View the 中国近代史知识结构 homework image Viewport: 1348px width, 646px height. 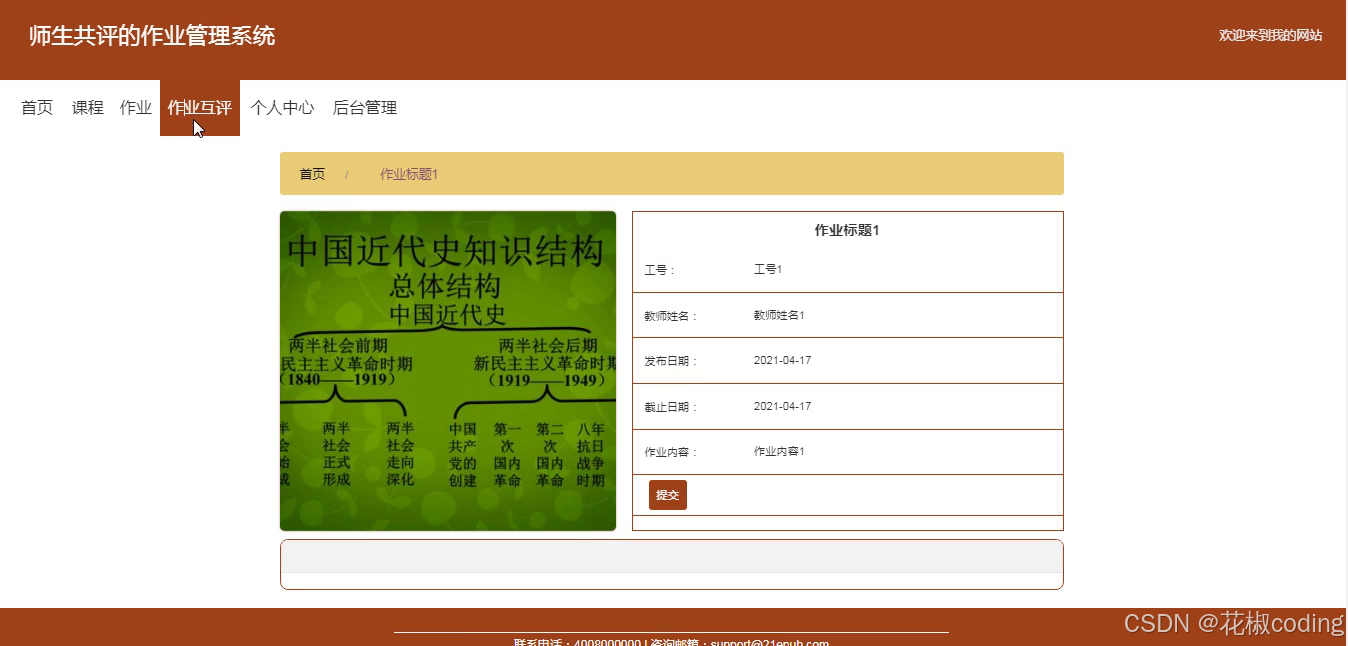pos(448,370)
